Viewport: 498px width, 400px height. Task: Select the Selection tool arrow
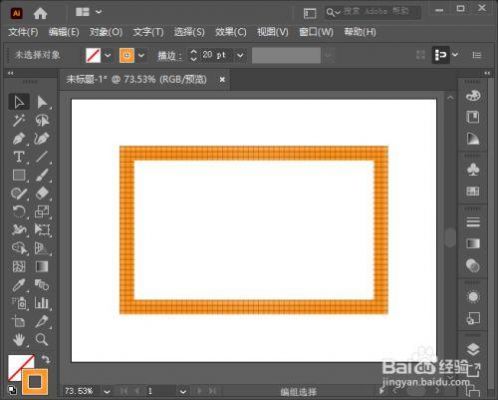click(x=19, y=102)
